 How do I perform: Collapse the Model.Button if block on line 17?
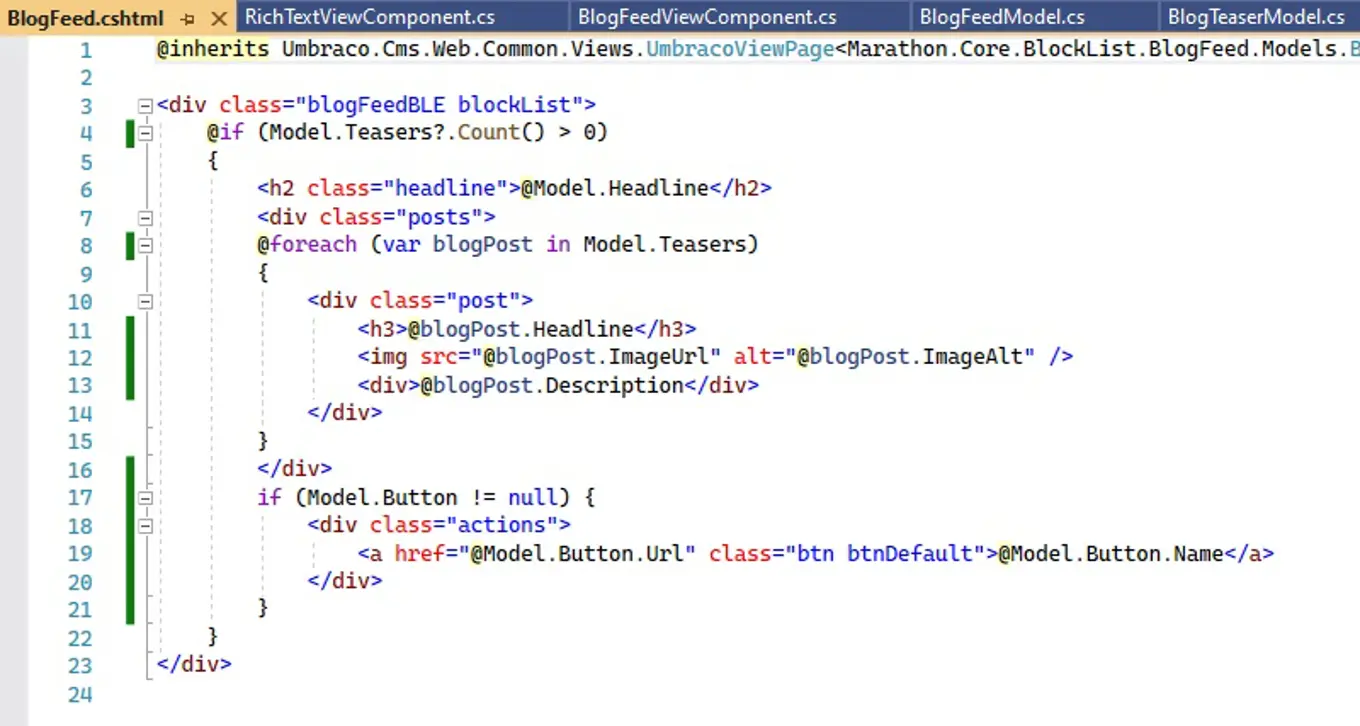point(146,498)
